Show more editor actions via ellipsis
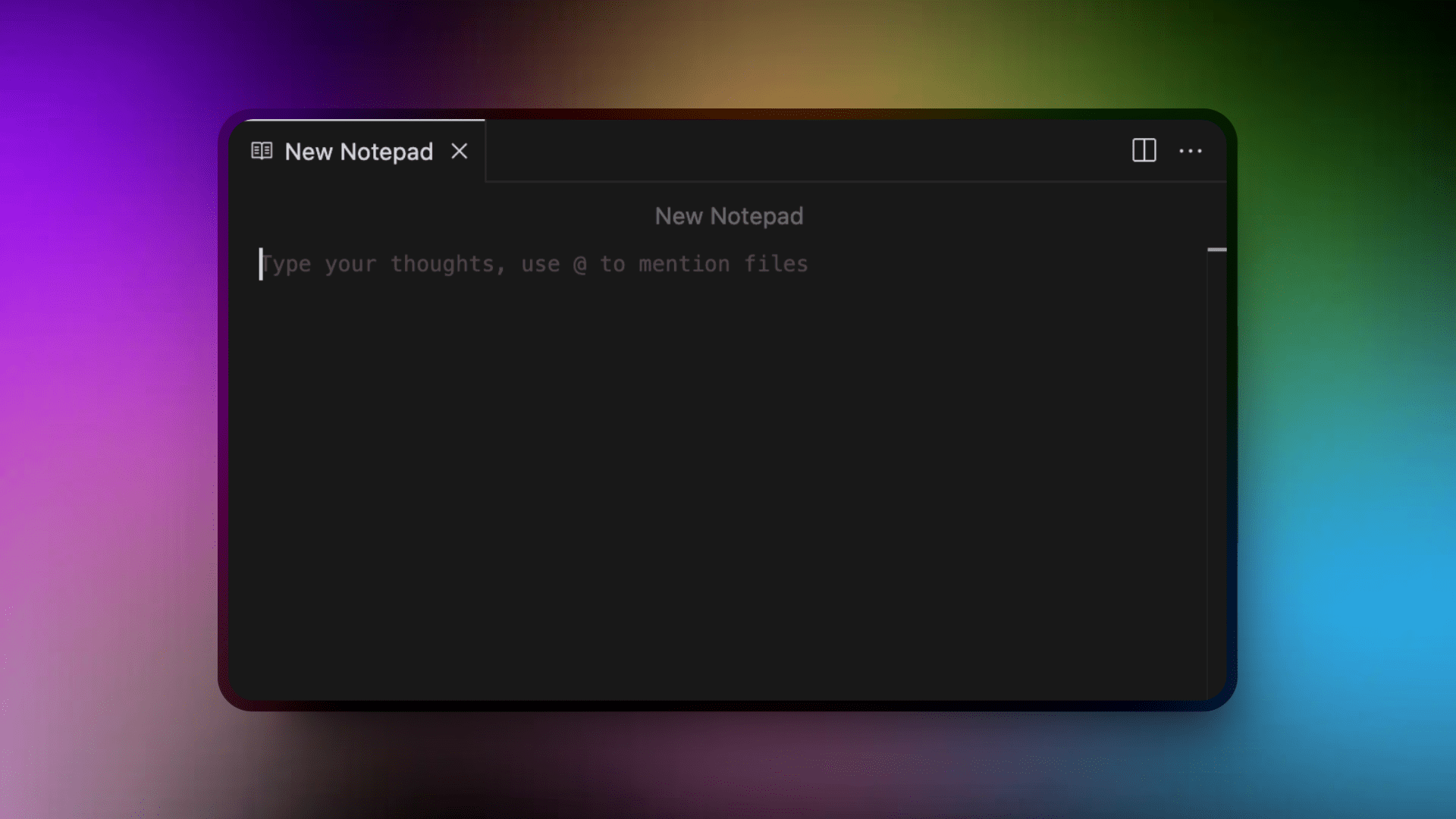The image size is (1456, 819). point(1190,151)
